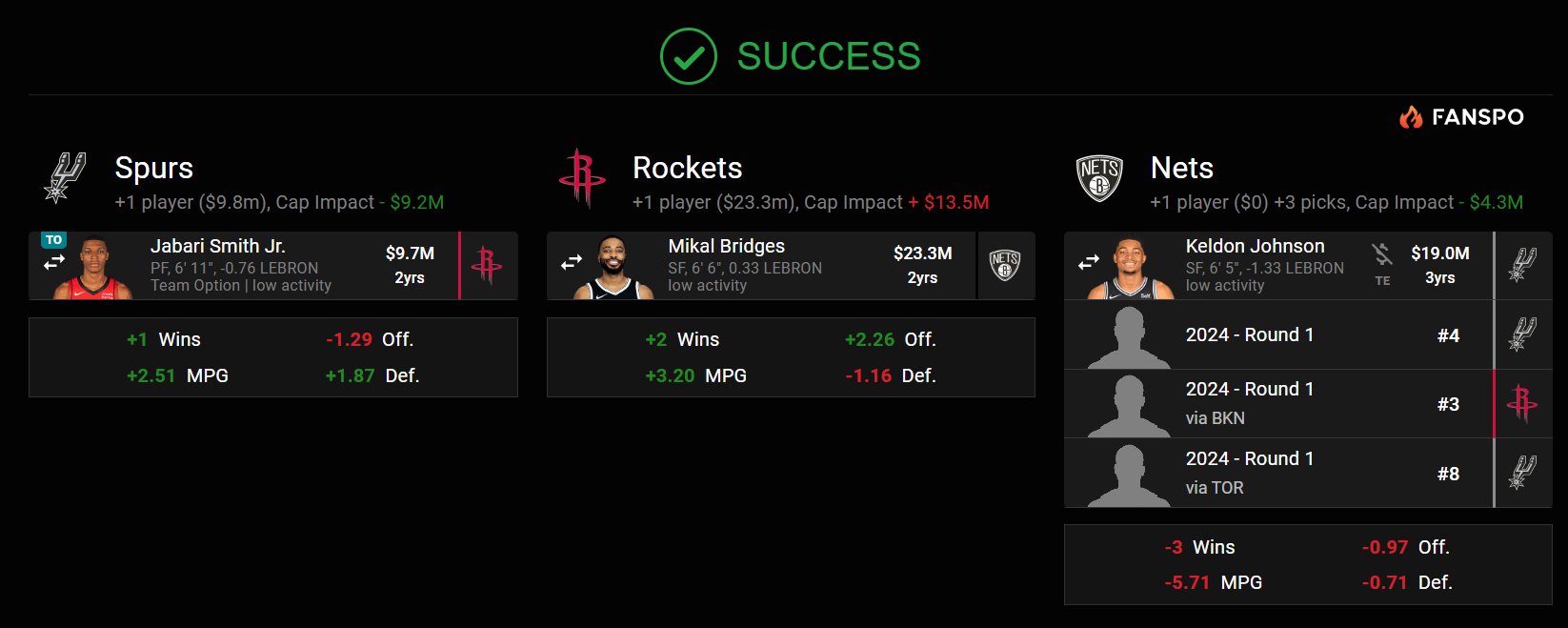This screenshot has height=628, width=1568.
Task: Click Mikal Bridges headshot photo
Action: click(x=613, y=269)
